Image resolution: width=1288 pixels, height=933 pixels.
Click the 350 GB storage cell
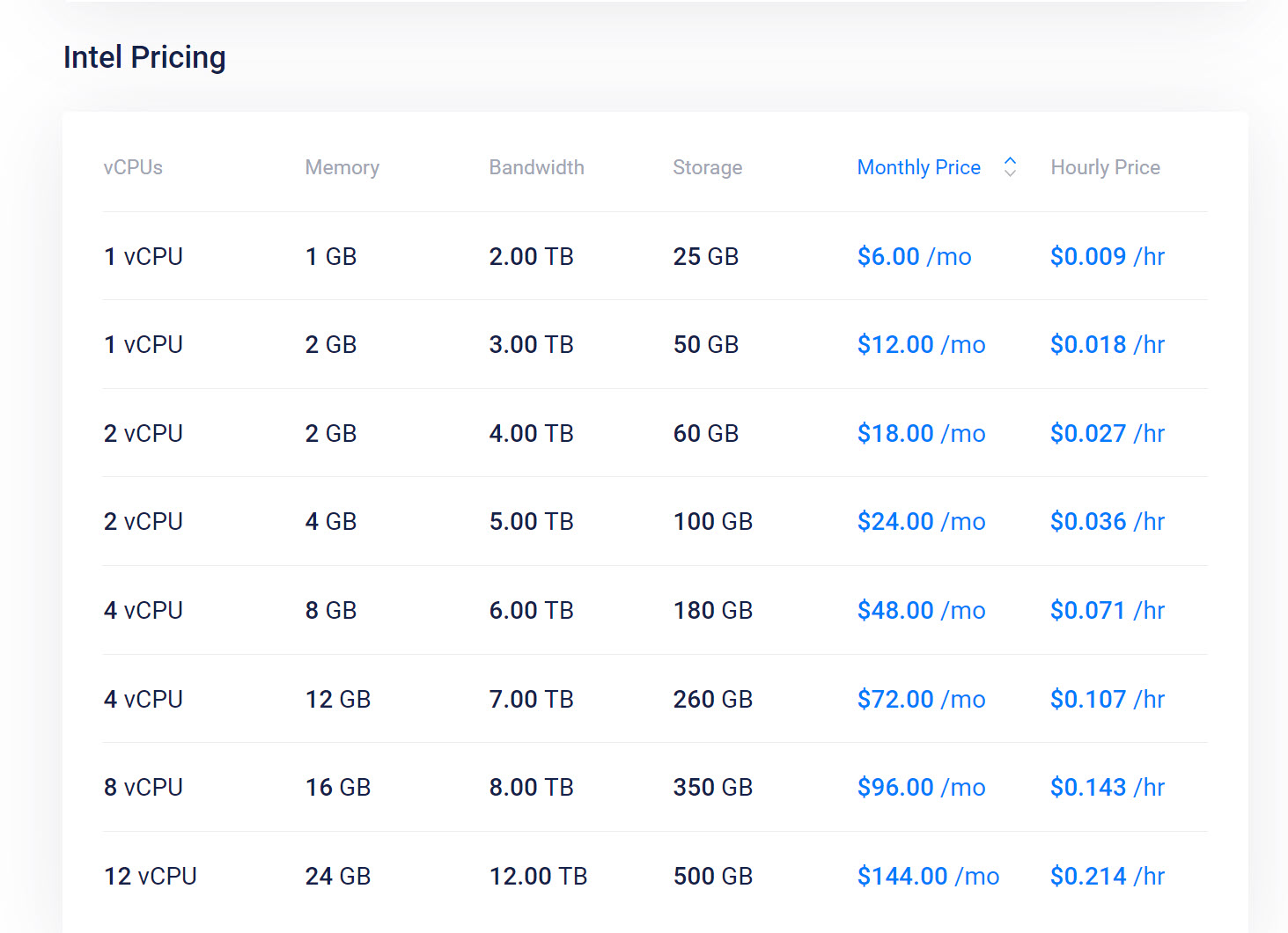click(x=712, y=787)
